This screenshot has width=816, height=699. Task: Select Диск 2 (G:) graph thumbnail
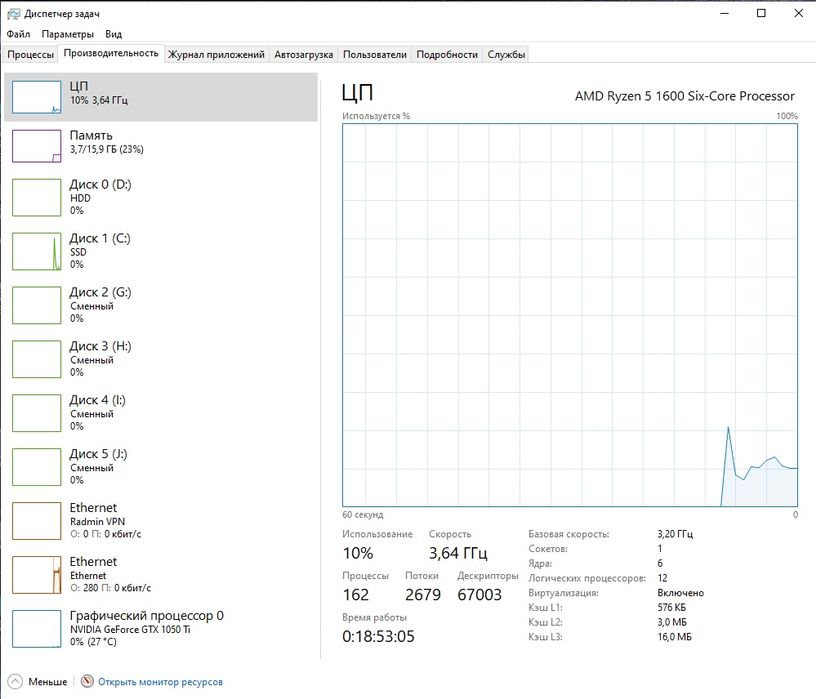(x=36, y=305)
